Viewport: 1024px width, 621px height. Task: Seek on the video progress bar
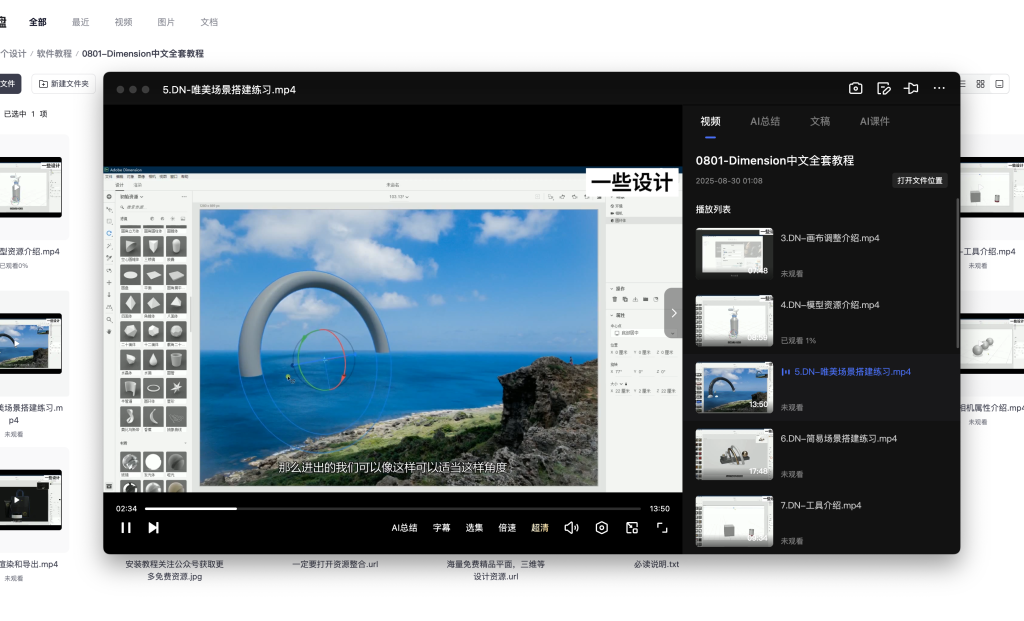click(392, 508)
